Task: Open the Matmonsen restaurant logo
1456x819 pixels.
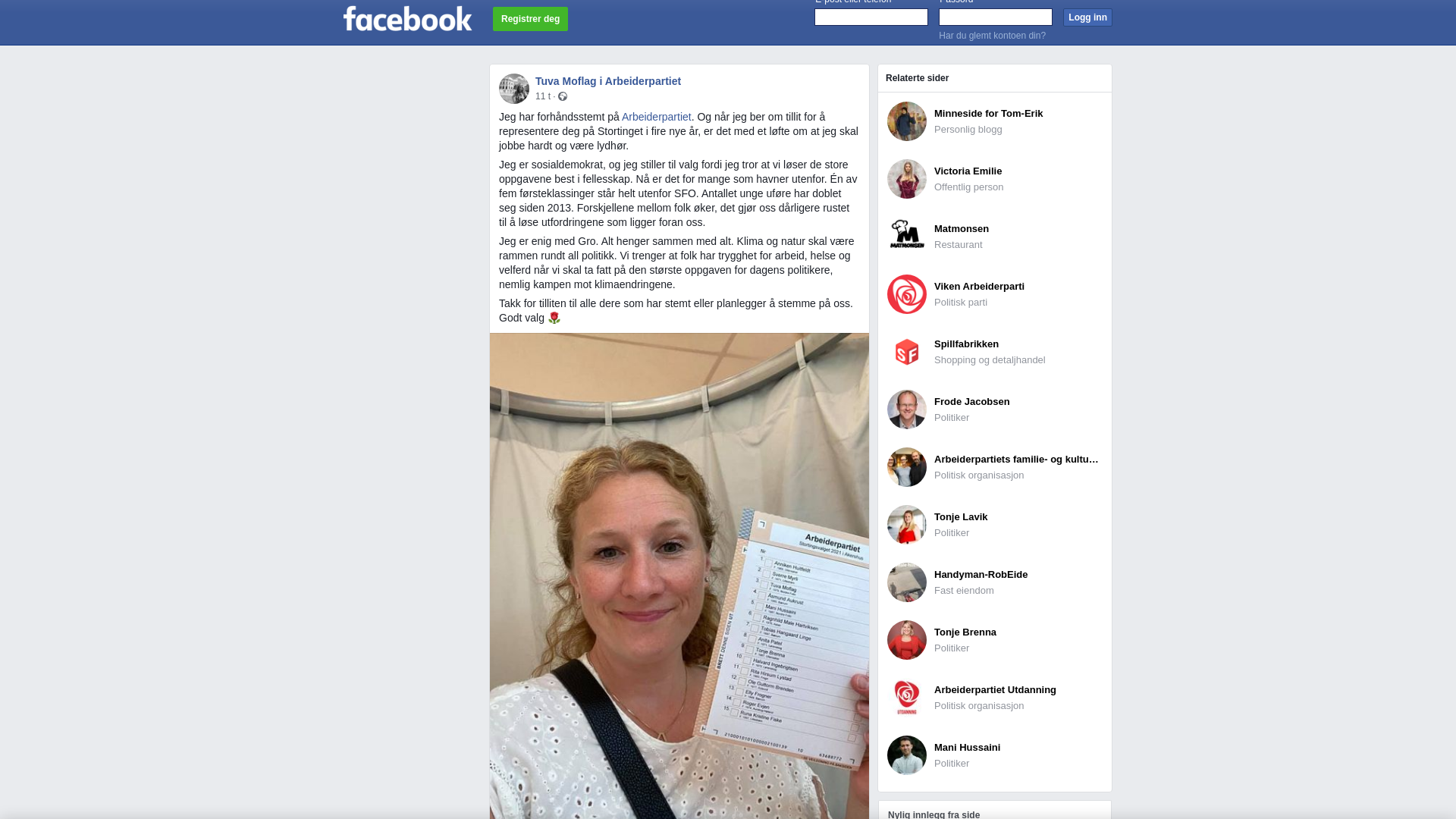Action: [907, 237]
